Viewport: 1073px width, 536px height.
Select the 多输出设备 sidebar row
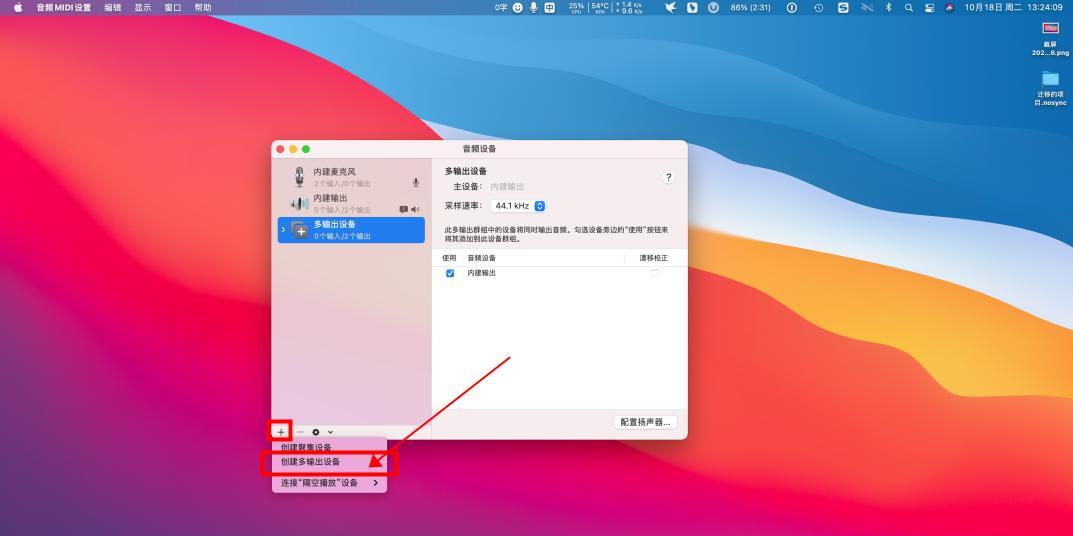point(351,230)
